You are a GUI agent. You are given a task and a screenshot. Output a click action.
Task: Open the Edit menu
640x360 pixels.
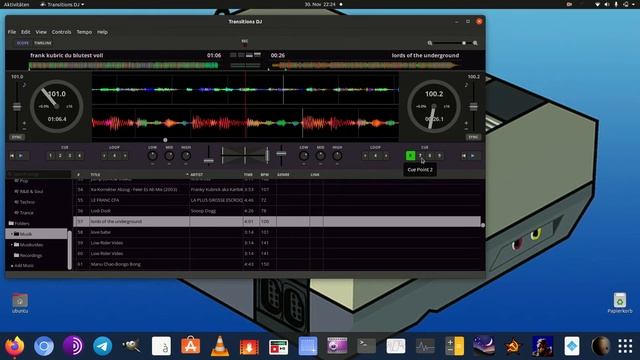[x=25, y=32]
